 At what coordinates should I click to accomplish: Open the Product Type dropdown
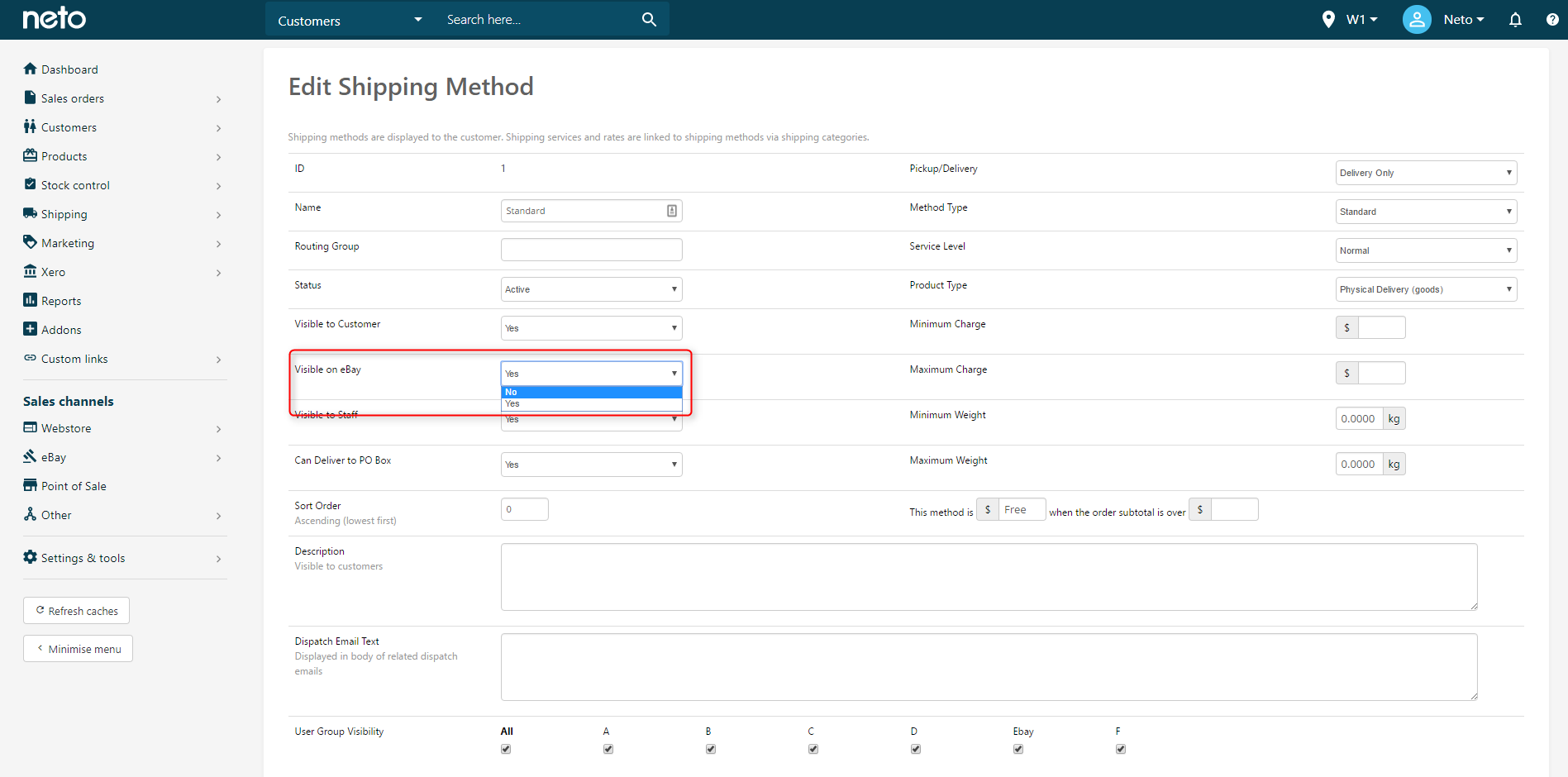click(x=1426, y=289)
